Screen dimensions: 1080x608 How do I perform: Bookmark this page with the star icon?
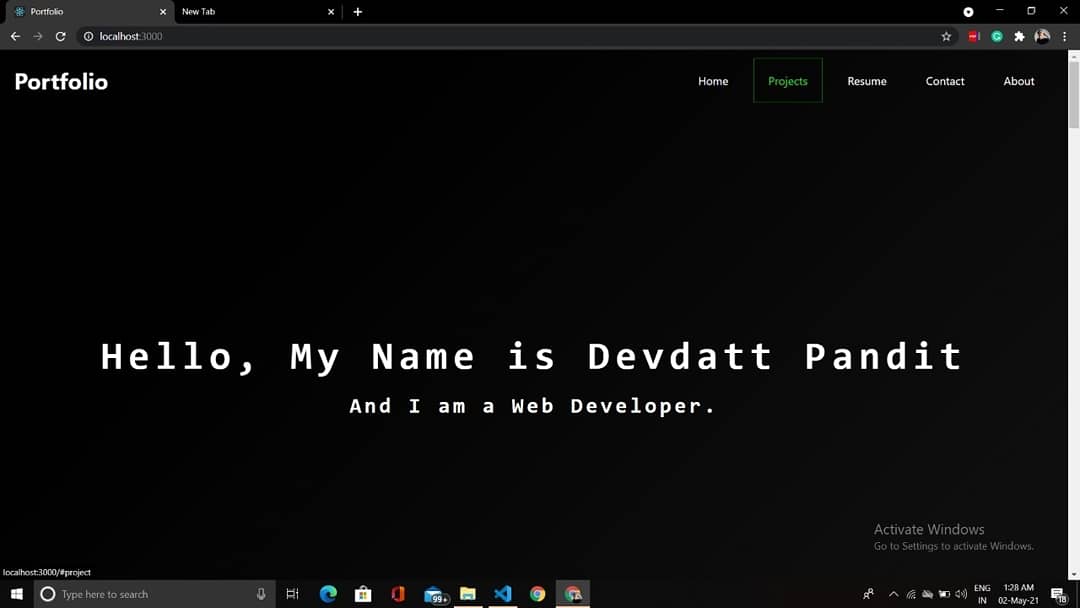(946, 36)
